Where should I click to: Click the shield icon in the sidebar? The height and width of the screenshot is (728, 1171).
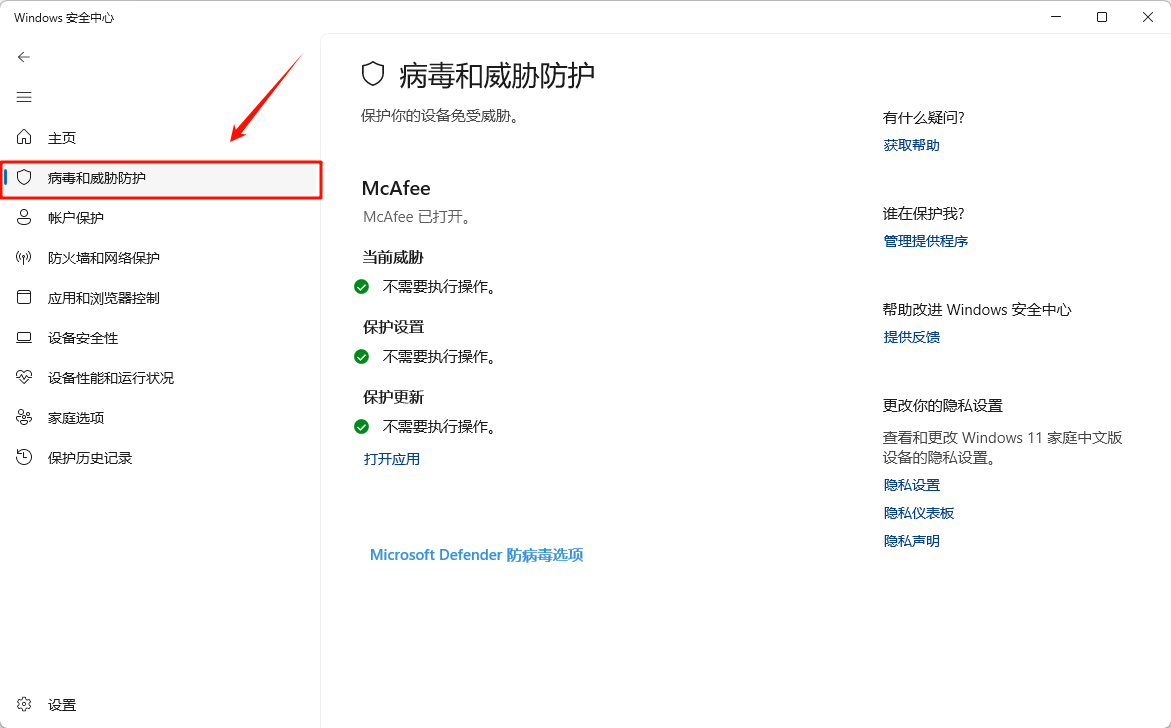pos(24,177)
